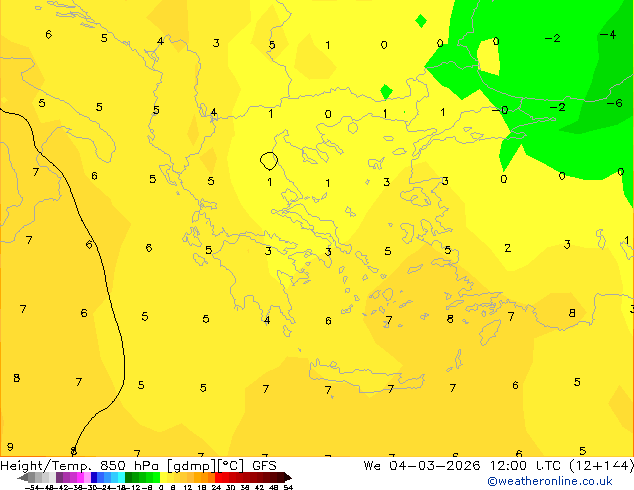
Task: Click the '2' temperature value on map
Action: (508, 248)
